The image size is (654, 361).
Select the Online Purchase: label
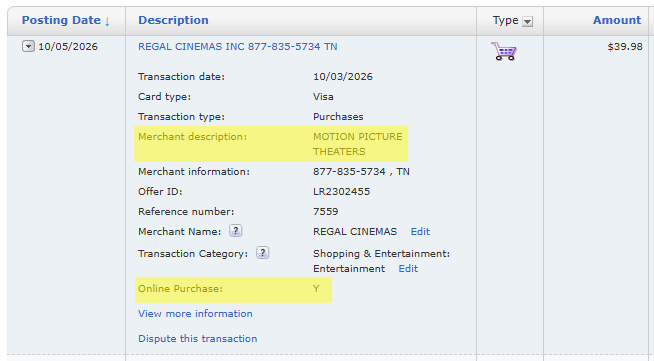(180, 288)
